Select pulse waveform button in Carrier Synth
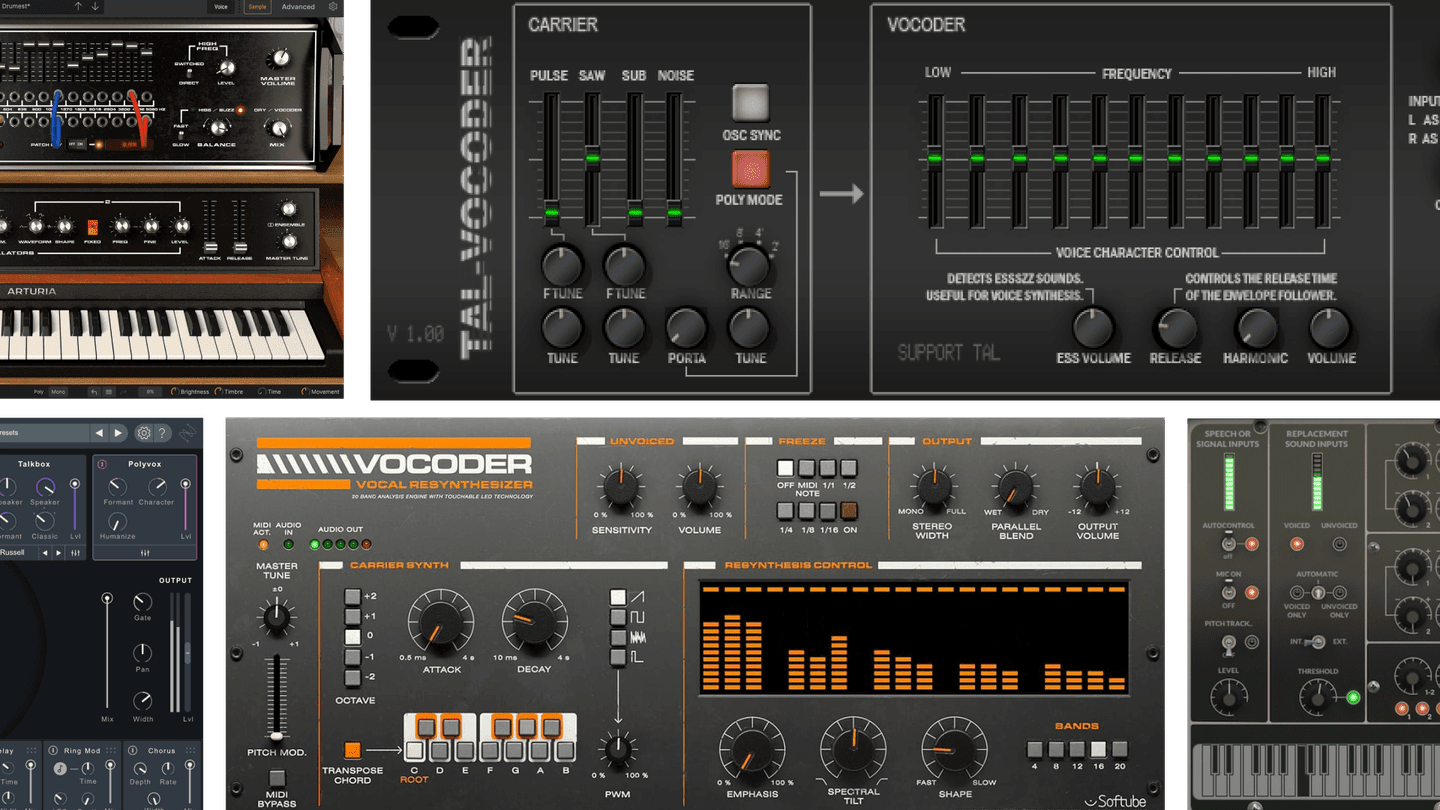The height and width of the screenshot is (810, 1440). click(x=619, y=657)
